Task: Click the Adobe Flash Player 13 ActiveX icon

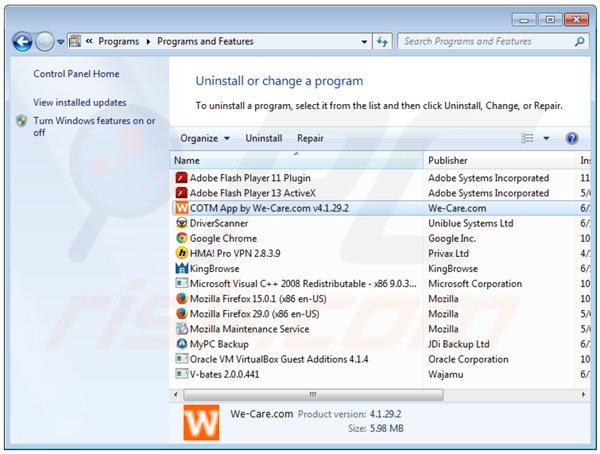Action: click(x=181, y=193)
